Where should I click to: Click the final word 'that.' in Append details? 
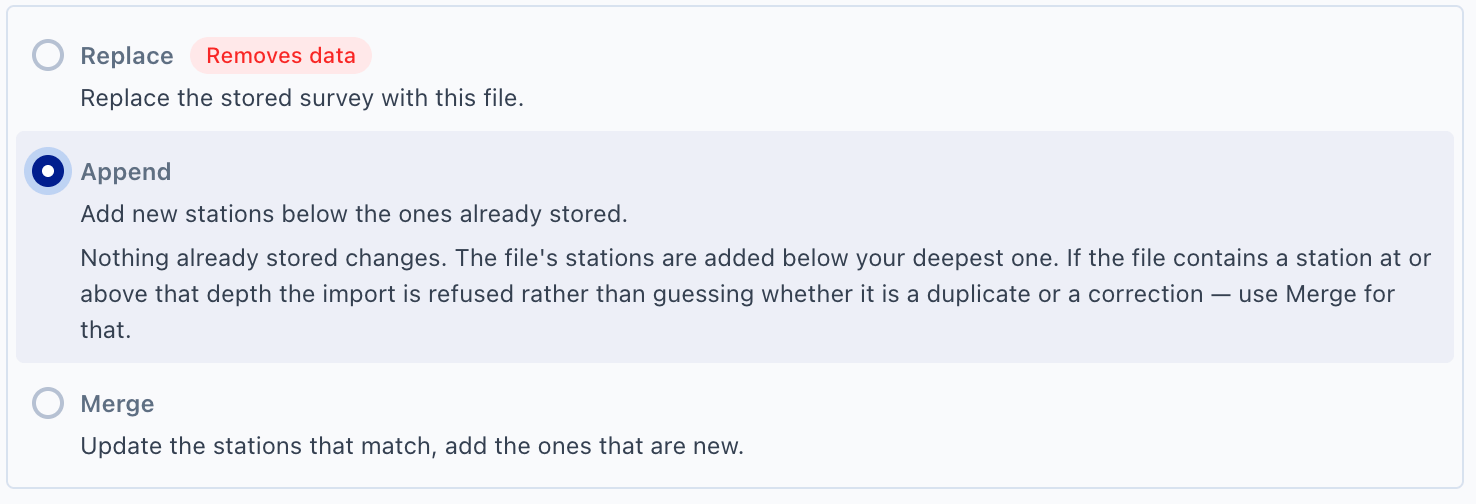point(106,330)
